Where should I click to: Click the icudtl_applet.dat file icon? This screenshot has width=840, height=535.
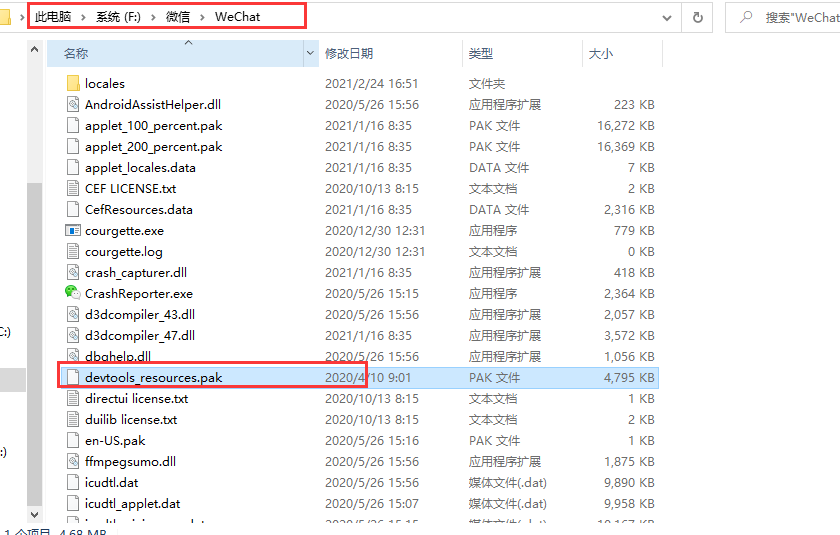(73, 503)
